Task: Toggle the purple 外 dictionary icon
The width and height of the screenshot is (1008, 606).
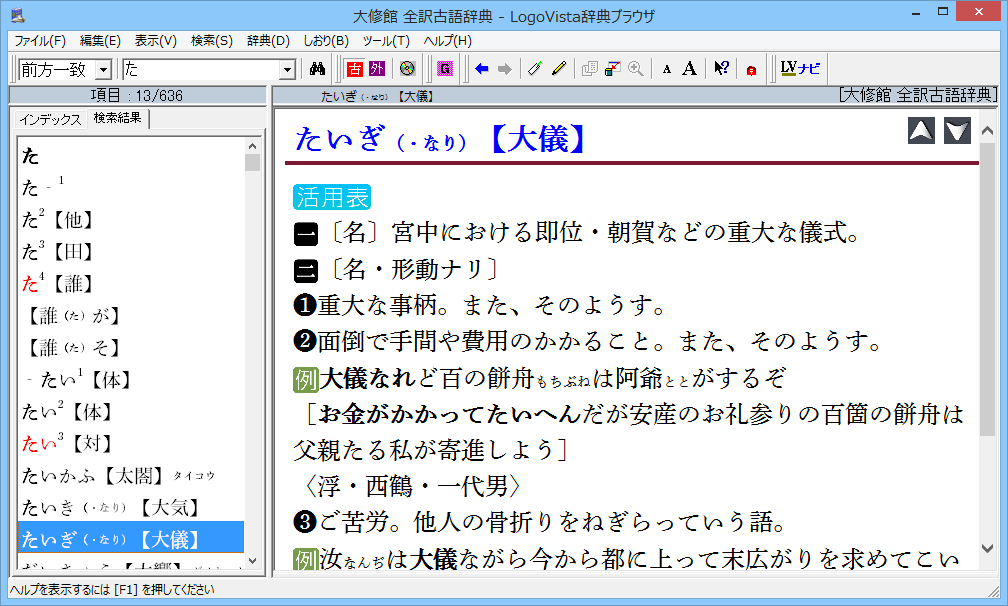Action: (377, 69)
